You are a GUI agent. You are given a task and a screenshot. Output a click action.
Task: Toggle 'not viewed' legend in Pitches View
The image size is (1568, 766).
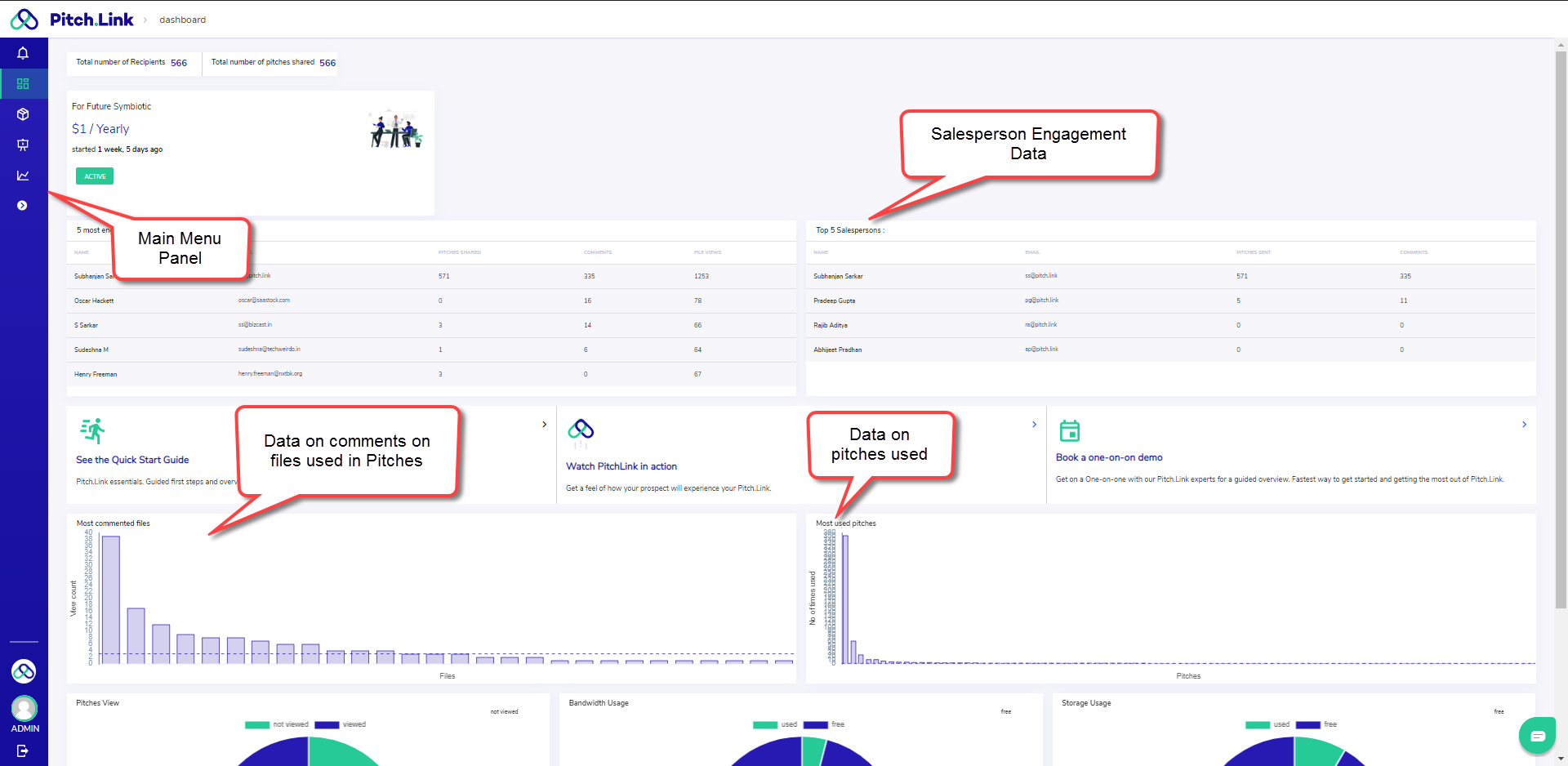[x=278, y=724]
